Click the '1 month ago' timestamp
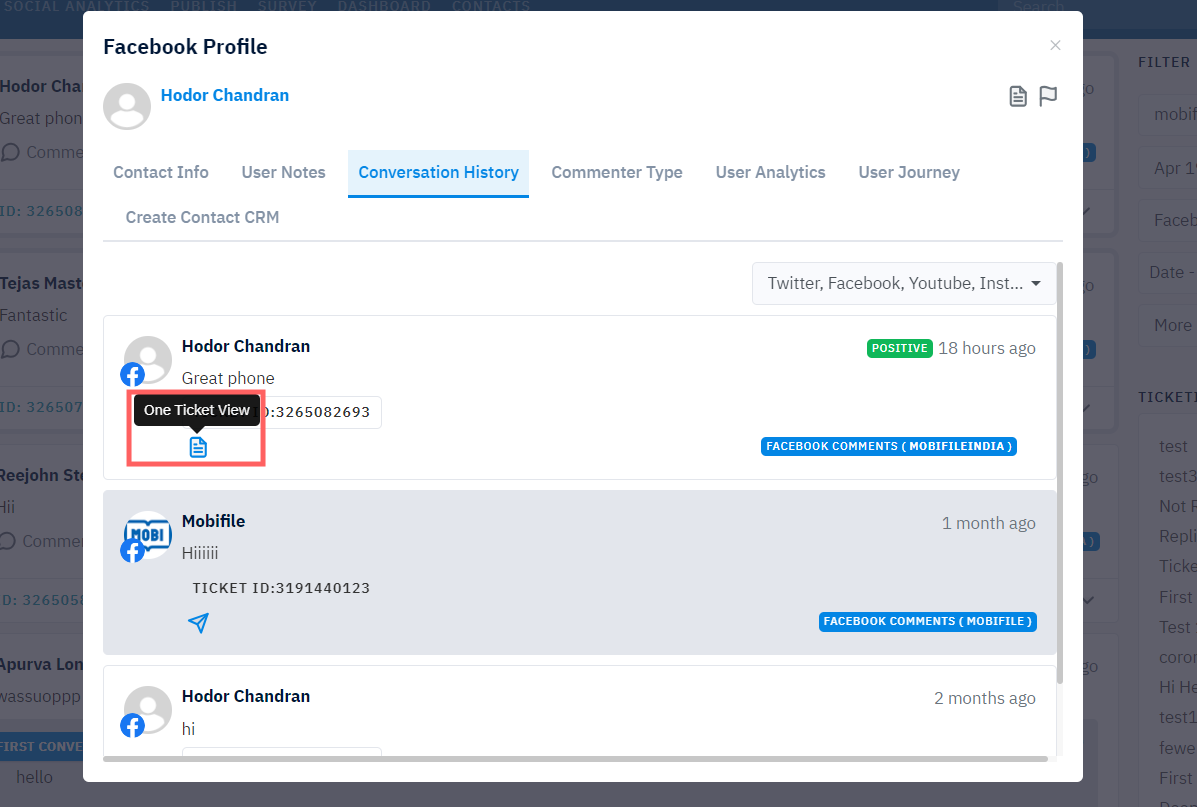 click(989, 523)
